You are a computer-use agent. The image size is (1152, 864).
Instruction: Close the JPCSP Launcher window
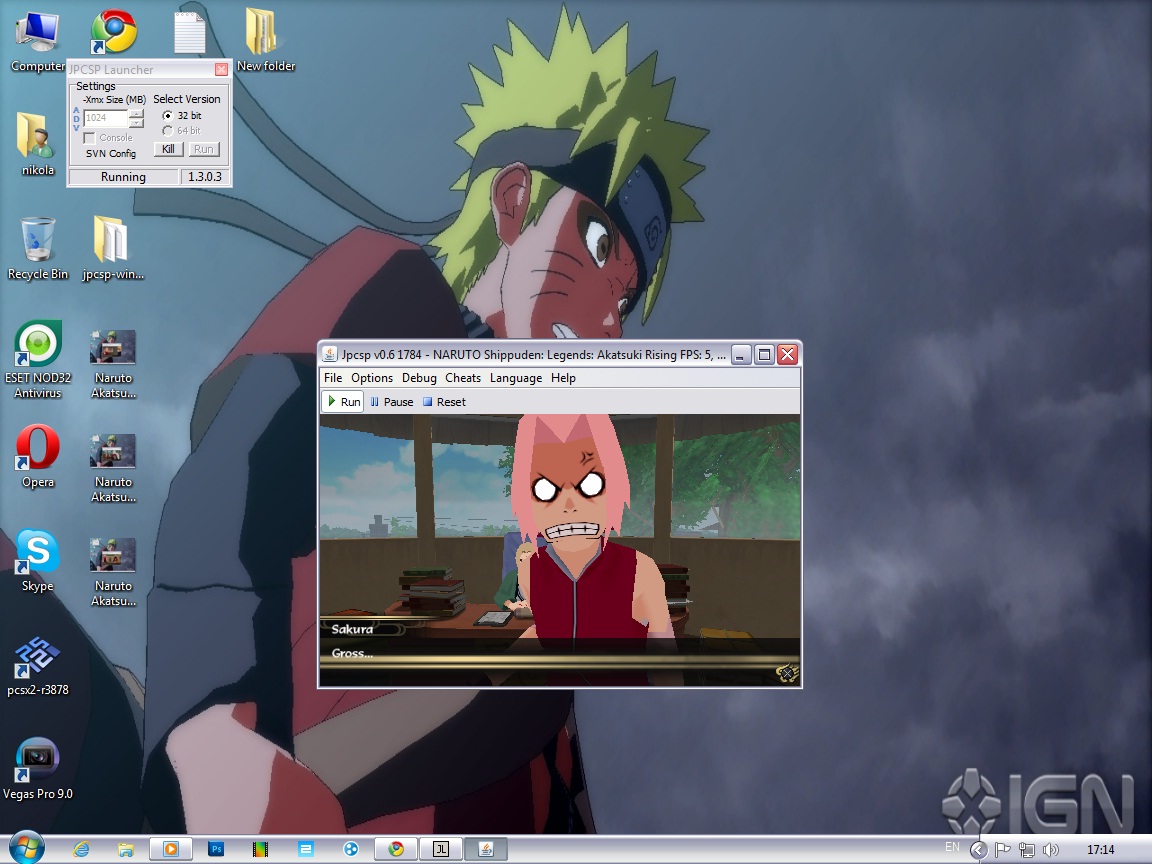[x=221, y=69]
